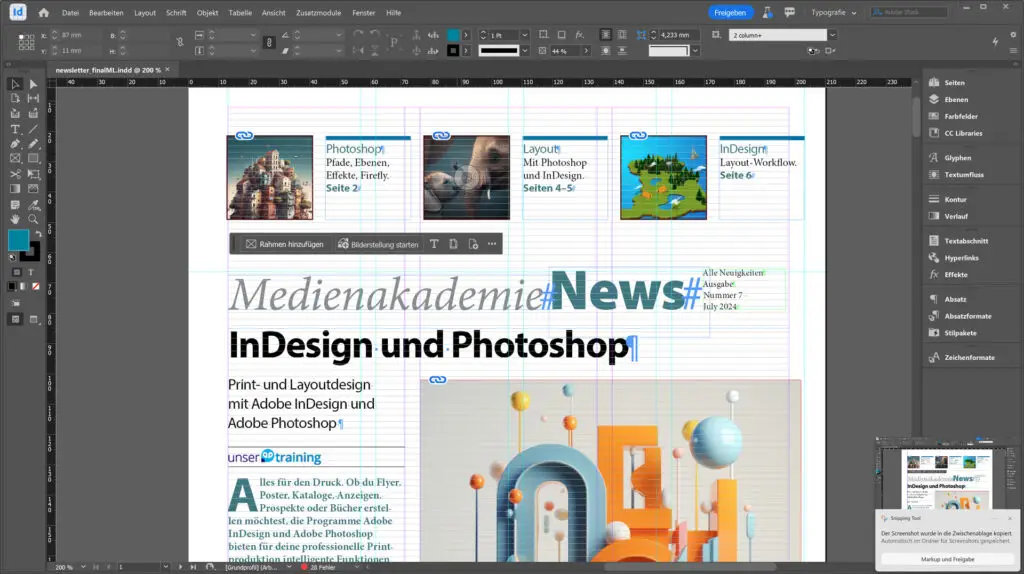
Task: Click the Home icon in the top bar
Action: point(44,12)
